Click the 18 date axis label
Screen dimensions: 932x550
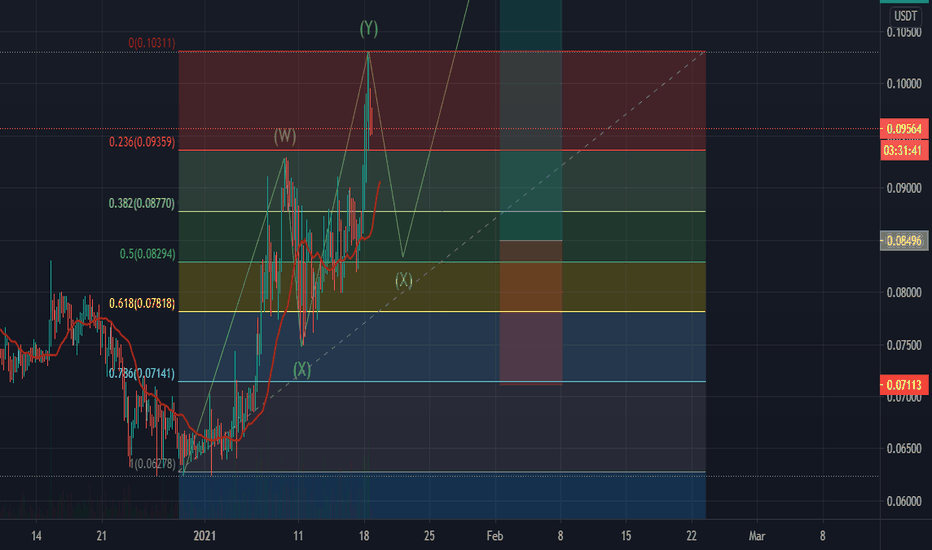[364, 536]
